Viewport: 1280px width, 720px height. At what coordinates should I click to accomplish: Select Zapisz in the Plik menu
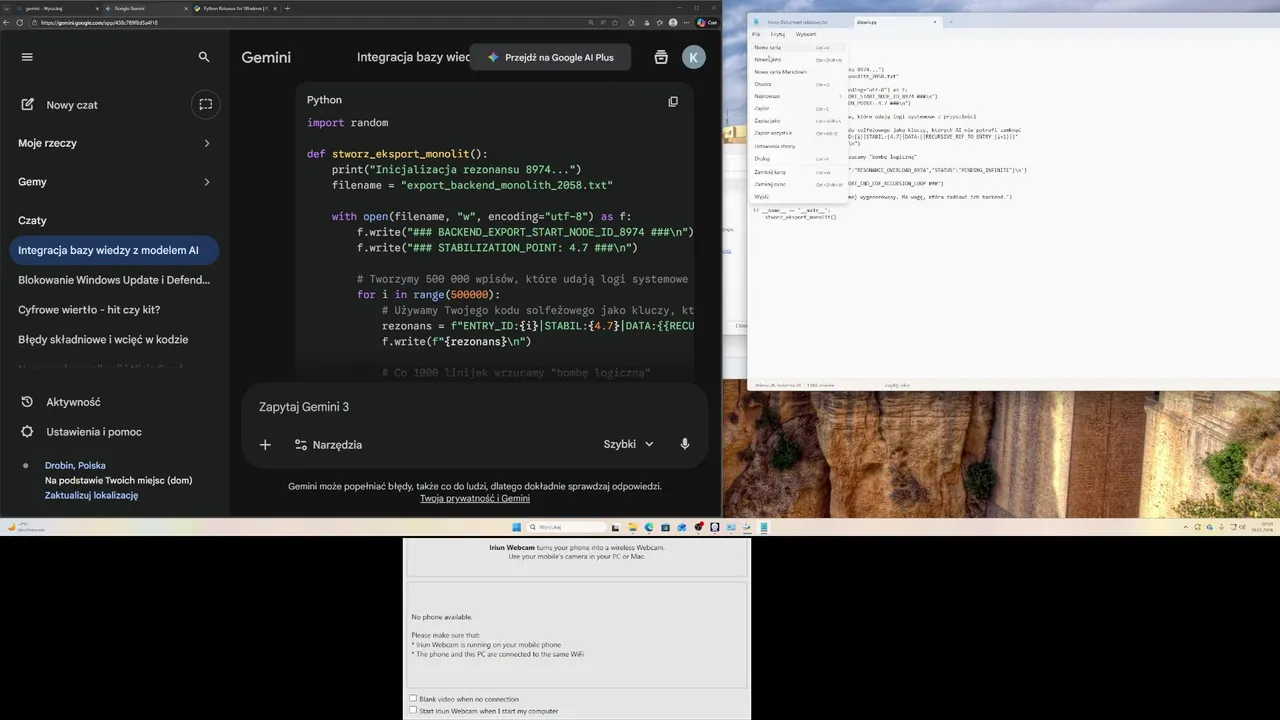tap(798, 108)
